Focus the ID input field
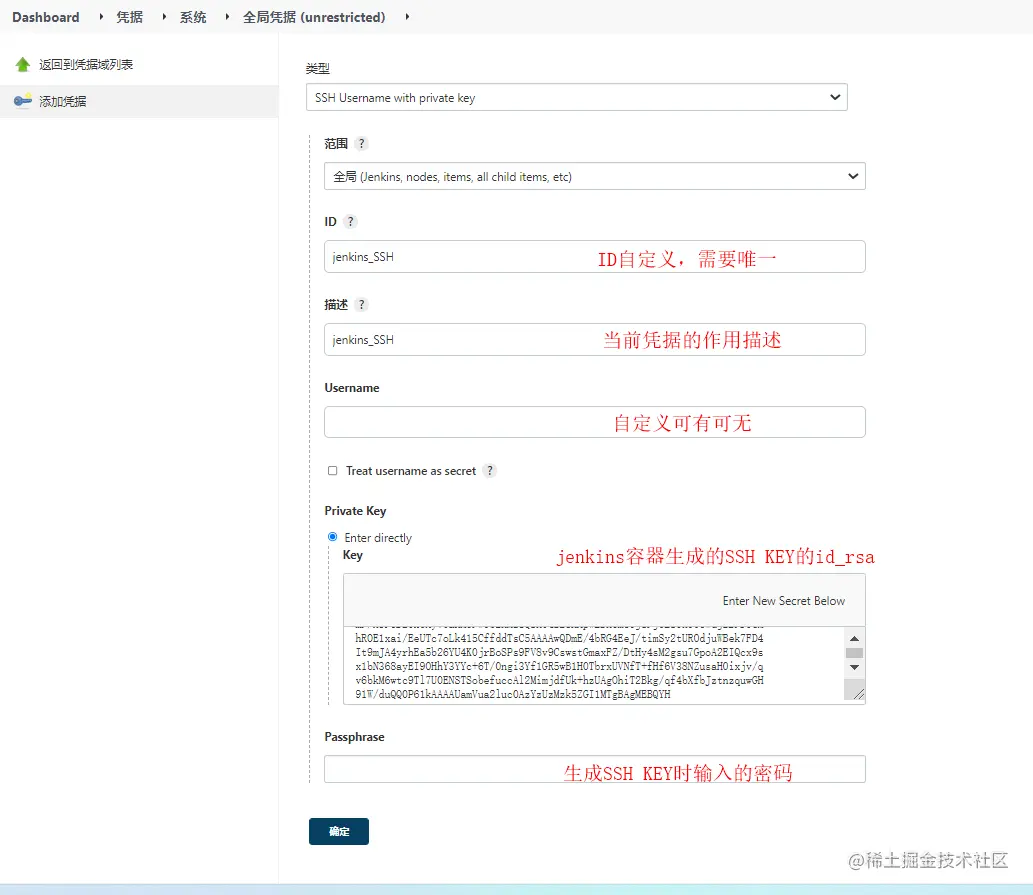The width and height of the screenshot is (1033, 895). pos(594,257)
